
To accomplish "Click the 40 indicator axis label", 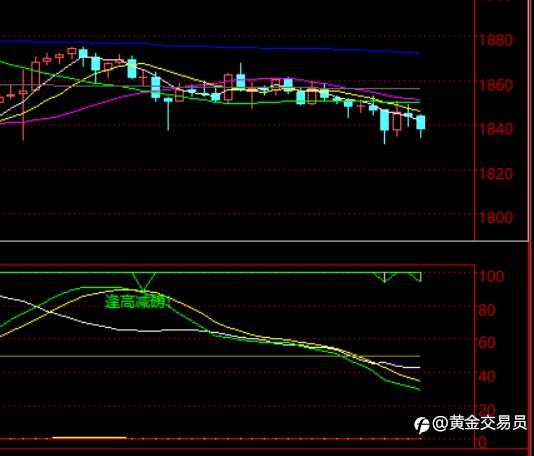I will 487,376.
